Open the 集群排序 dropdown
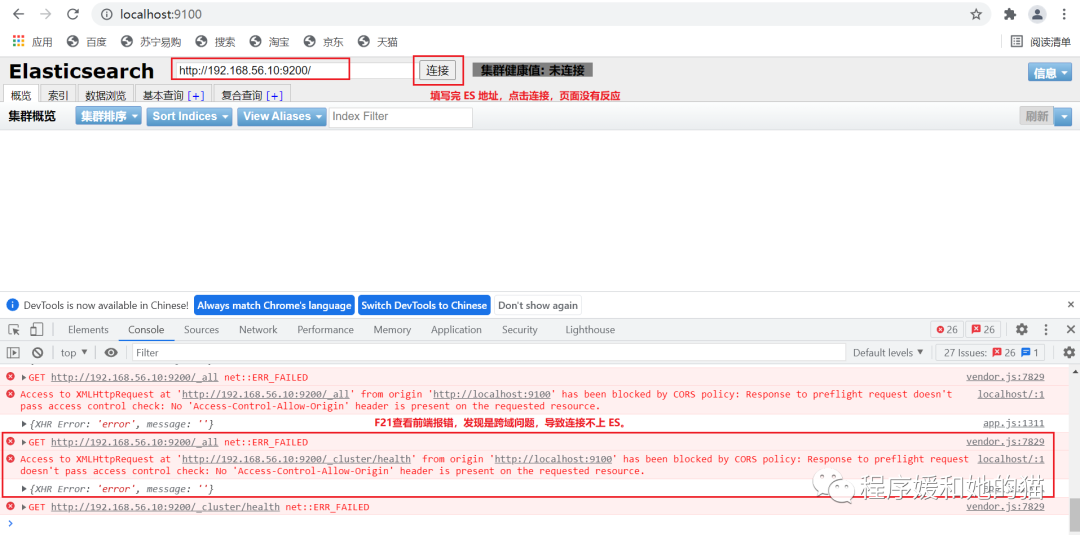The width and height of the screenshot is (1080, 535). coord(109,116)
